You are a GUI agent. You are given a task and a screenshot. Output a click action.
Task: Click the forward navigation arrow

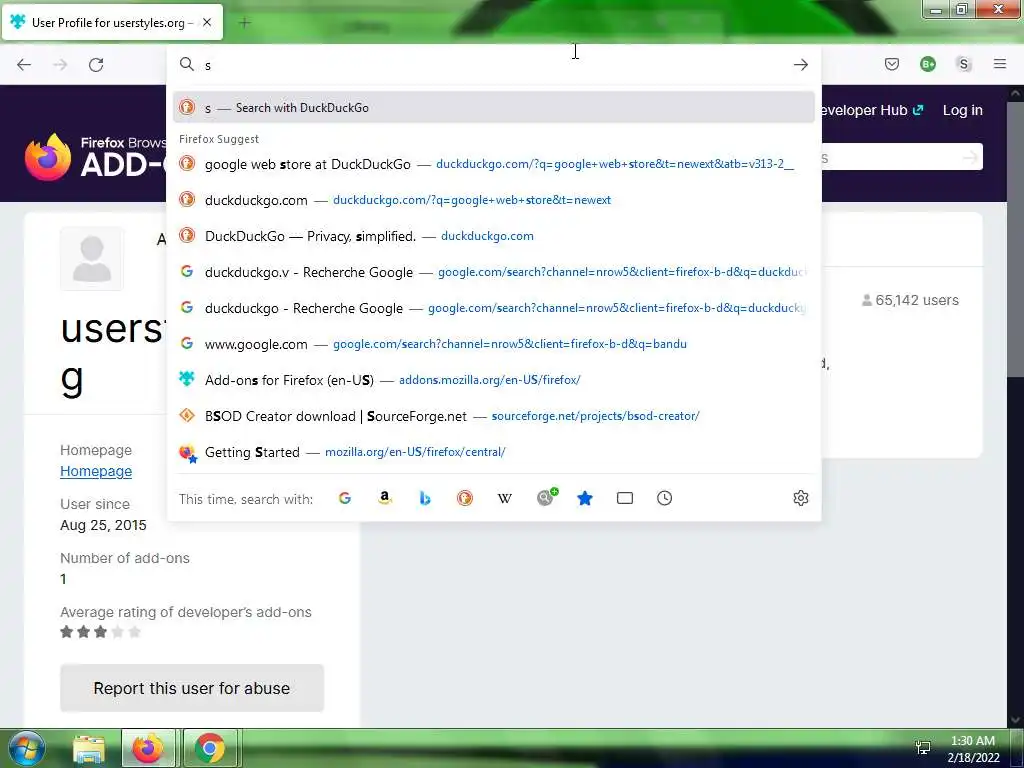click(60, 65)
